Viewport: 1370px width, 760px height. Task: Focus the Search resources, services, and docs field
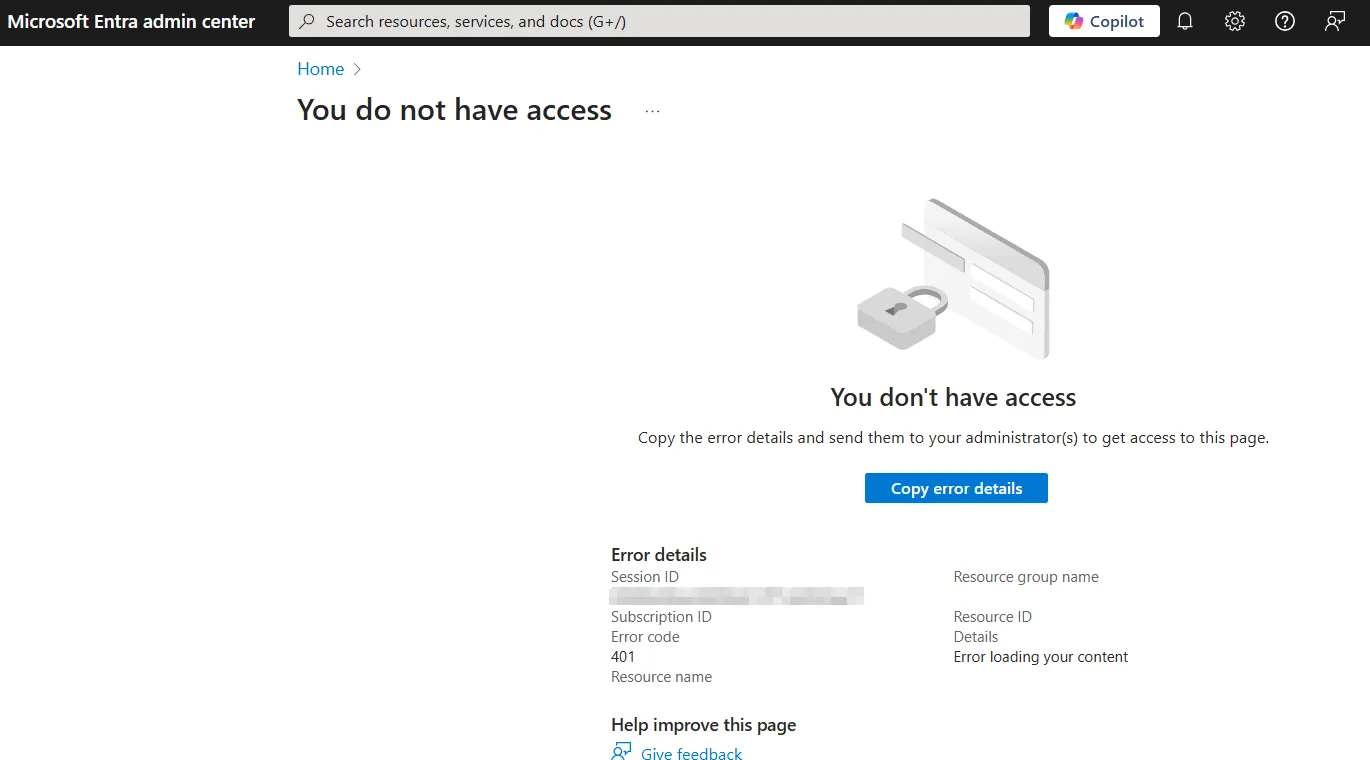659,21
